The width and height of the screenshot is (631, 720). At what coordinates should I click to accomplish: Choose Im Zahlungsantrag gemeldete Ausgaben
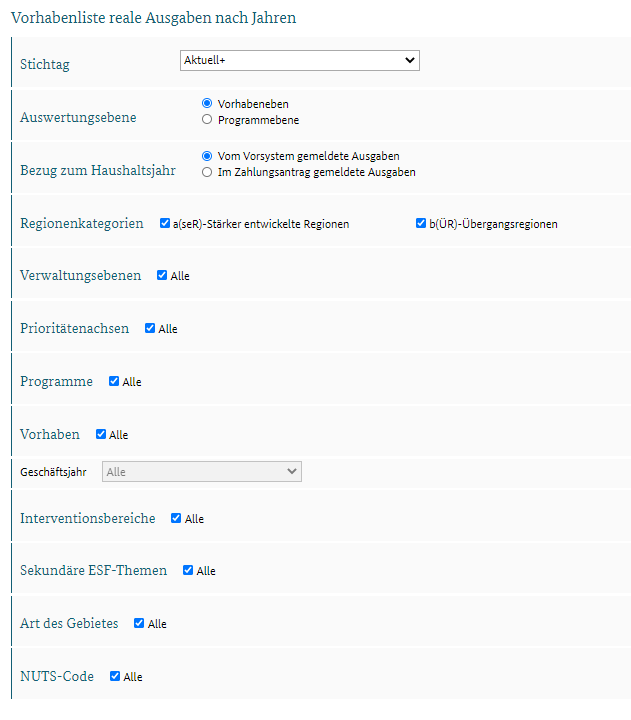click(x=207, y=172)
